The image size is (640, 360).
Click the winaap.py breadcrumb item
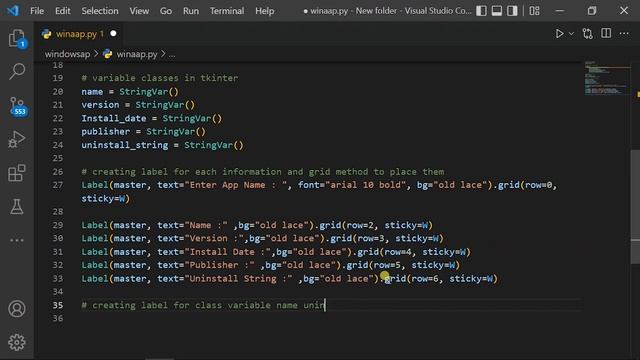pos(137,54)
